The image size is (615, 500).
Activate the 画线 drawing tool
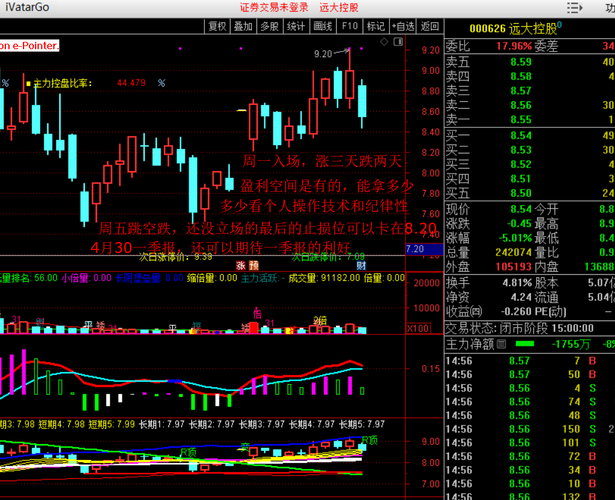(323, 26)
